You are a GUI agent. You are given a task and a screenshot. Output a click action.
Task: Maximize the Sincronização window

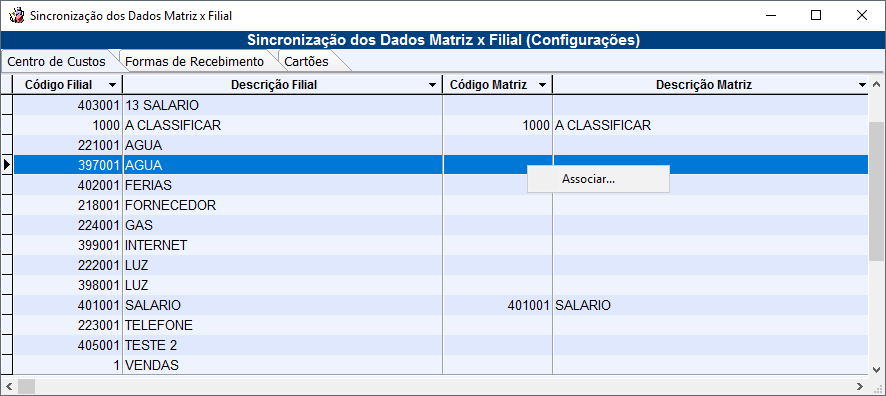[x=815, y=16]
